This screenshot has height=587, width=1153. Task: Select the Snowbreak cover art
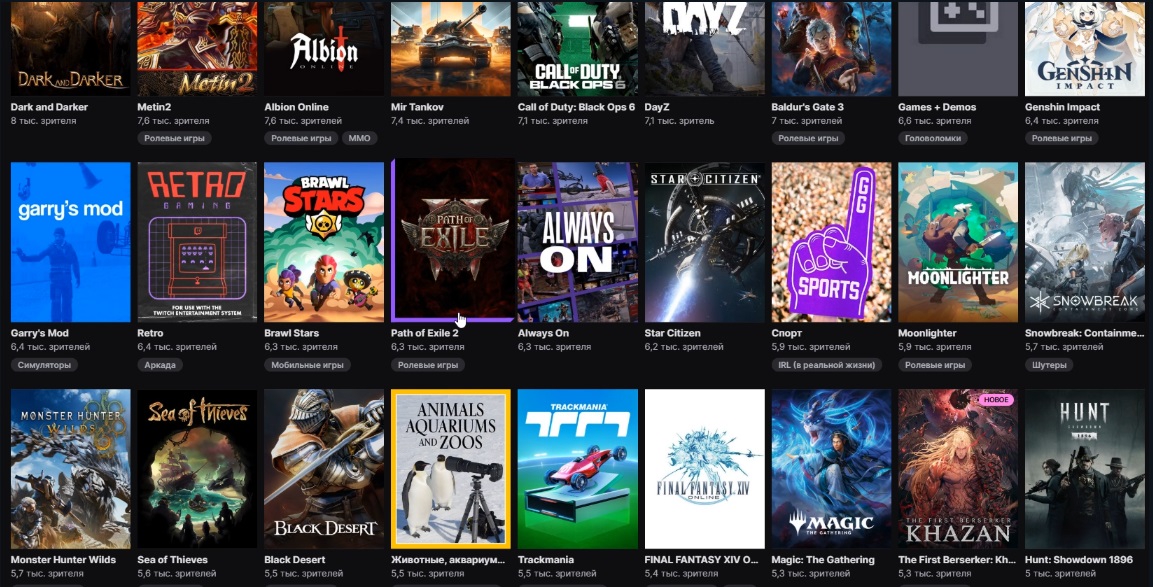1085,242
